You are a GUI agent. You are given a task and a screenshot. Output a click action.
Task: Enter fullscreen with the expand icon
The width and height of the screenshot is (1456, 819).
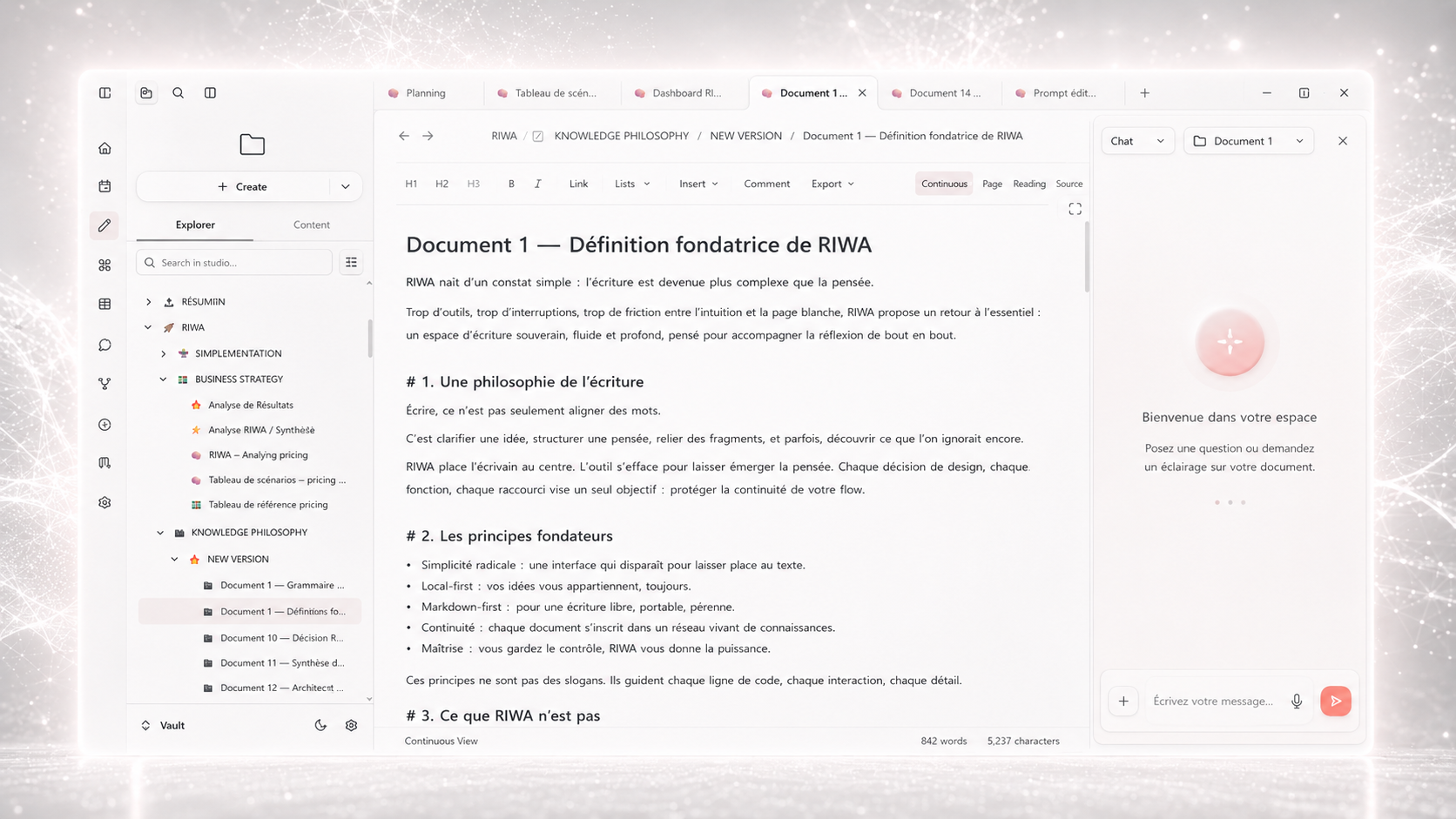point(1075,209)
